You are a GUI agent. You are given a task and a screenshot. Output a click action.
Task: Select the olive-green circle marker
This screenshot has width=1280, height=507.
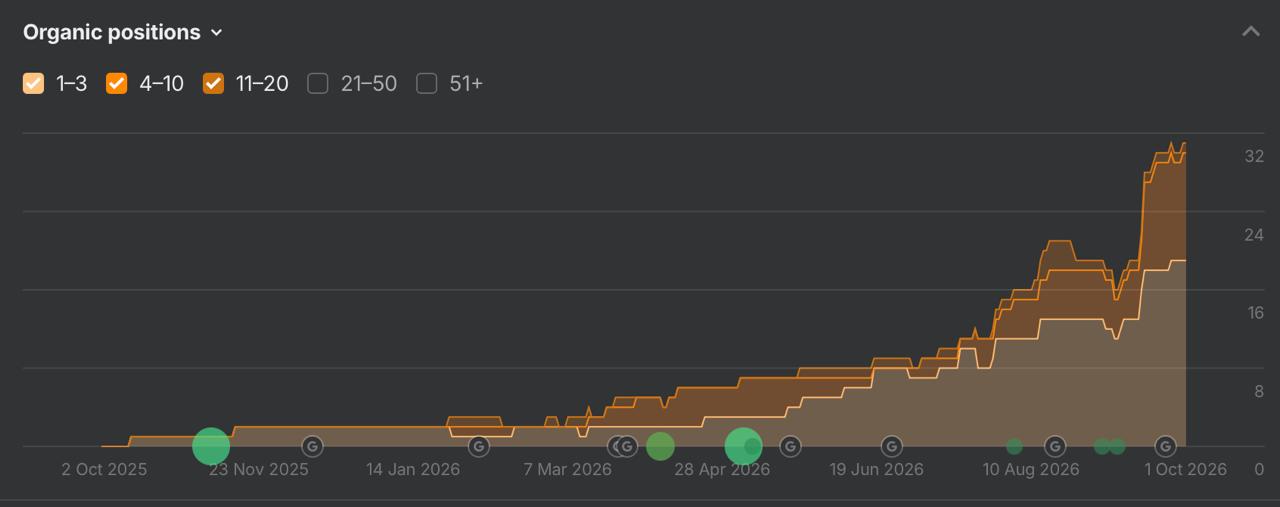coord(660,446)
